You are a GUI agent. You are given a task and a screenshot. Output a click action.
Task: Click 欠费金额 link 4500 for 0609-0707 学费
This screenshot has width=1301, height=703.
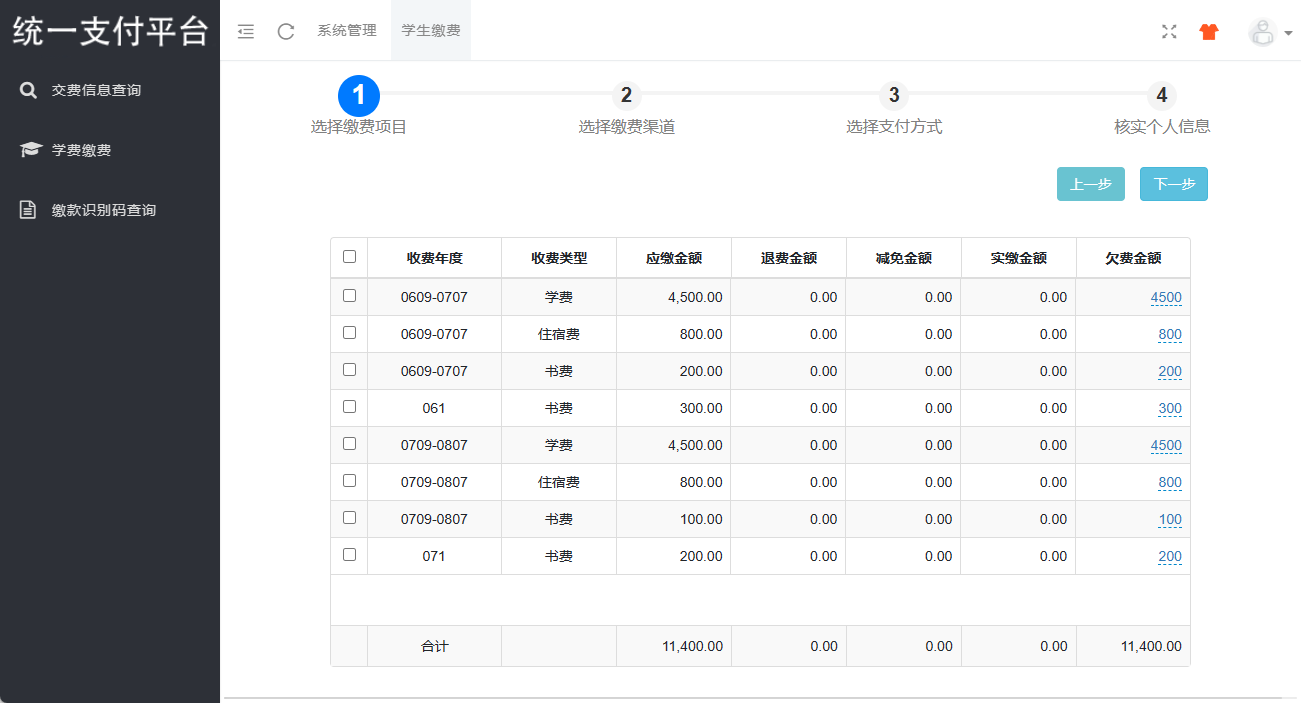1166,297
